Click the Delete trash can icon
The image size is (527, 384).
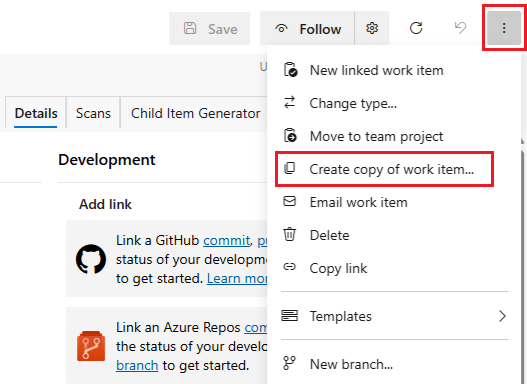click(289, 234)
